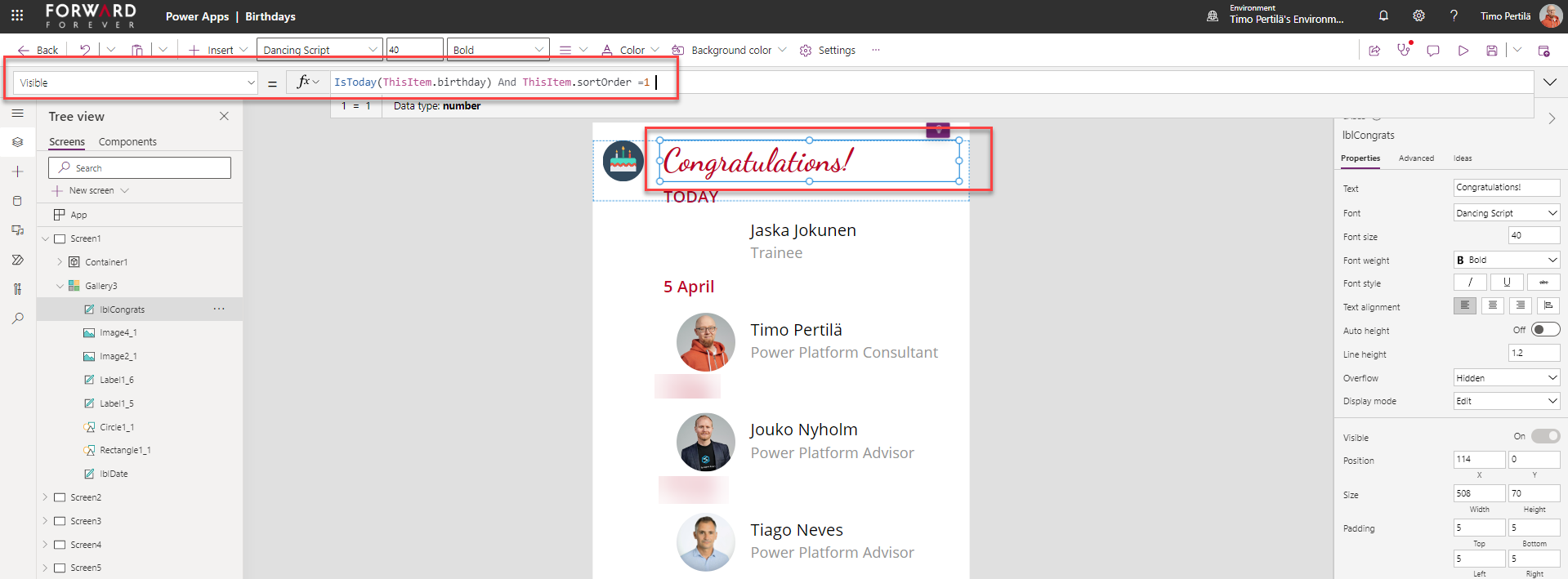
Task: Click the Preview app play icon
Action: coord(1463,51)
